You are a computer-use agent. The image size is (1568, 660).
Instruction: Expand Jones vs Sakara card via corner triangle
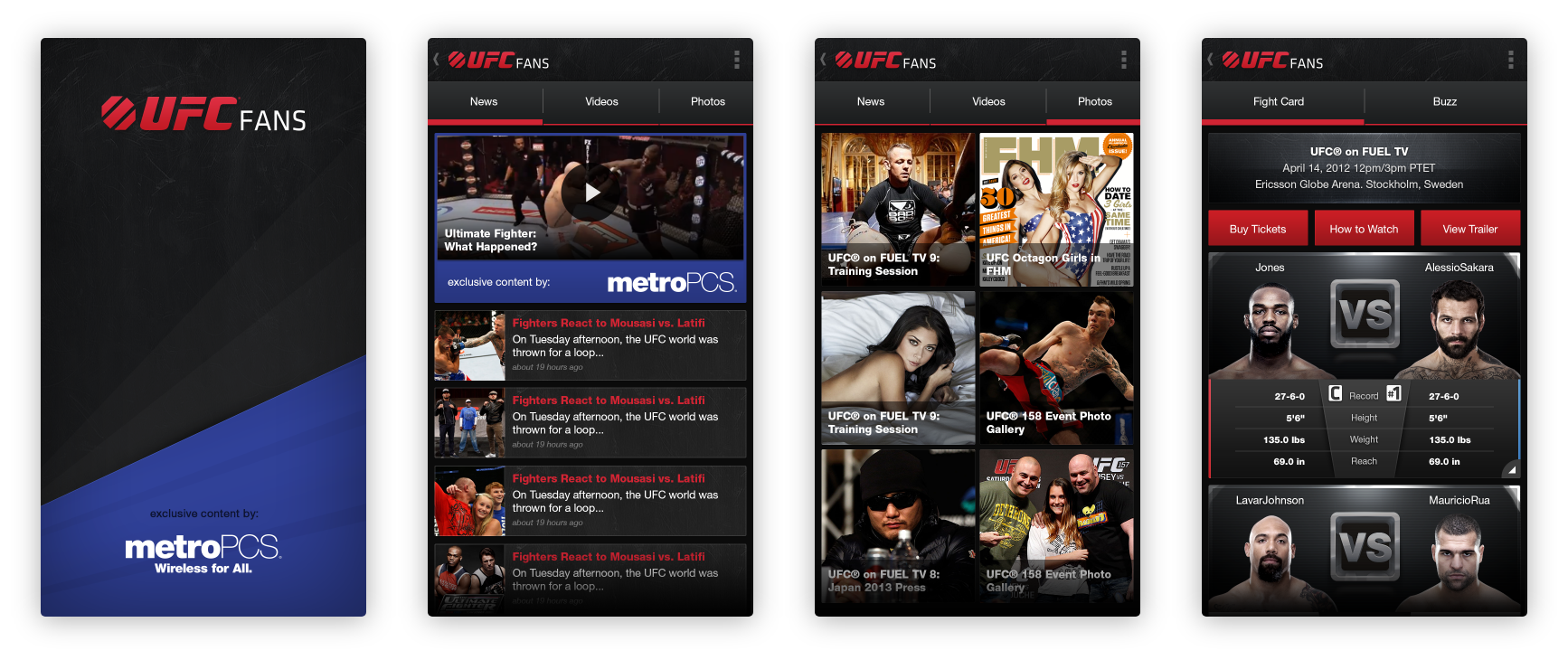(1511, 469)
